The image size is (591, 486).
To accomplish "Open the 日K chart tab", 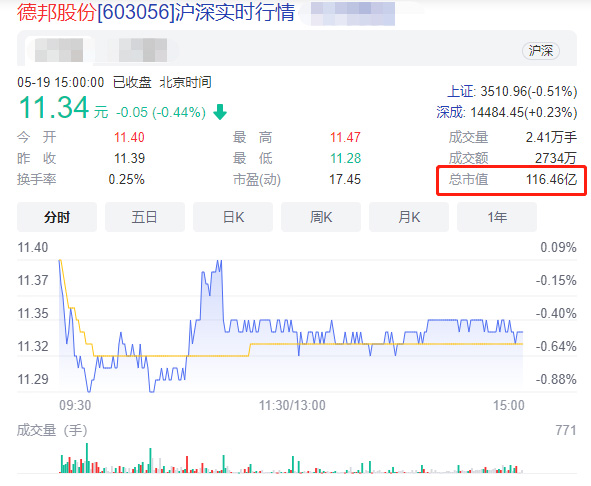I will tap(233, 217).
